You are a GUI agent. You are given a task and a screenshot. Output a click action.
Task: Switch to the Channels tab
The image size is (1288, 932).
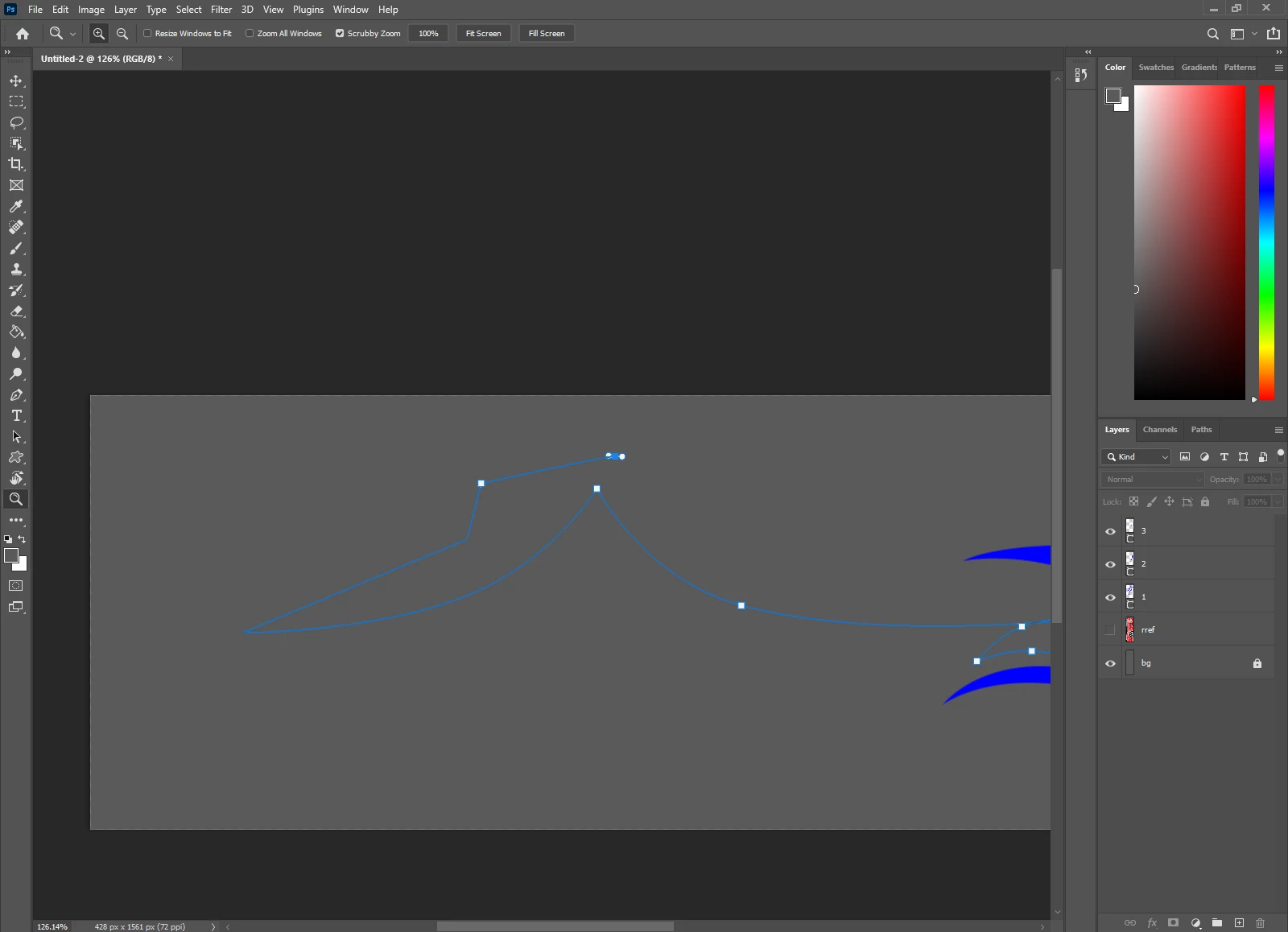click(1159, 430)
